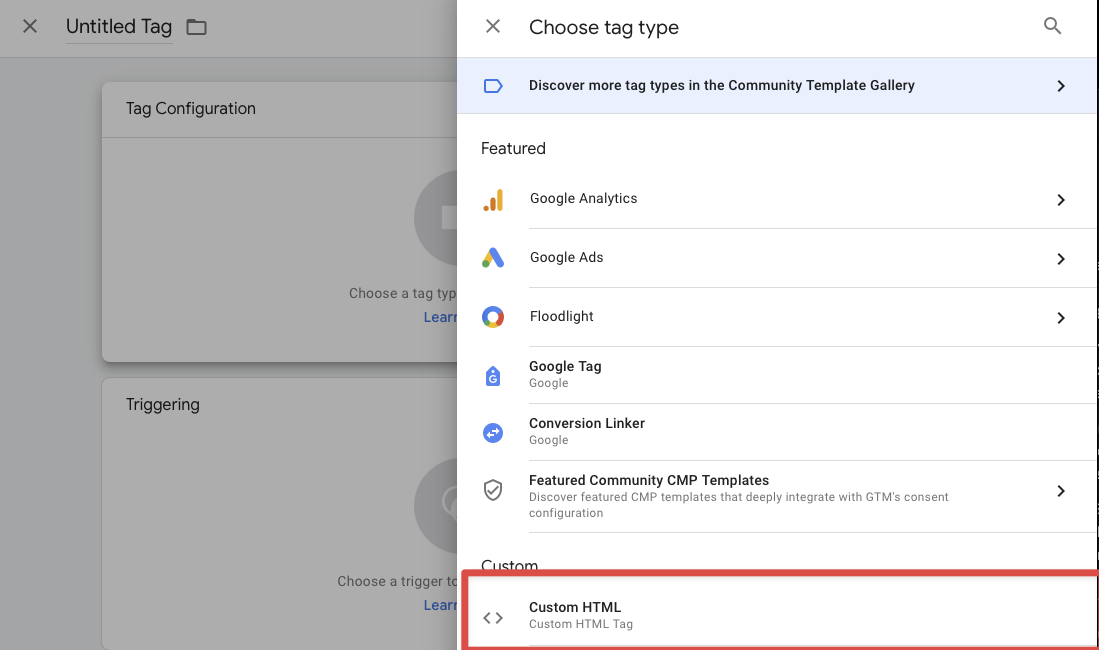Expand the Google Ads tag options chevron
Image resolution: width=1099 pixels, height=650 pixels.
coord(1061,258)
